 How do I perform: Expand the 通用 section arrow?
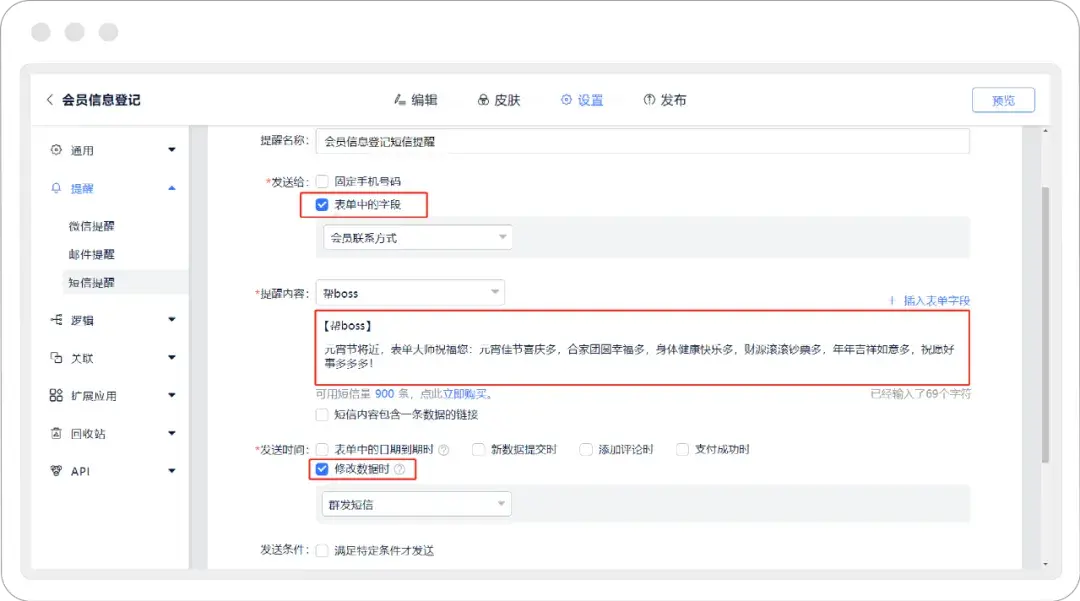[x=172, y=149]
